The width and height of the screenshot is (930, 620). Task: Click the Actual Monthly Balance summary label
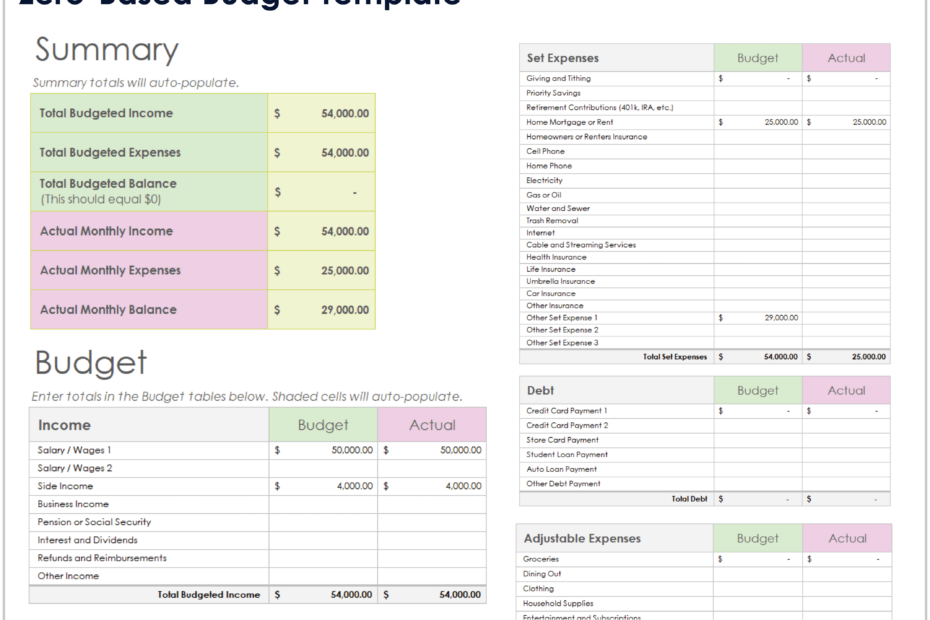pyautogui.click(x=108, y=310)
